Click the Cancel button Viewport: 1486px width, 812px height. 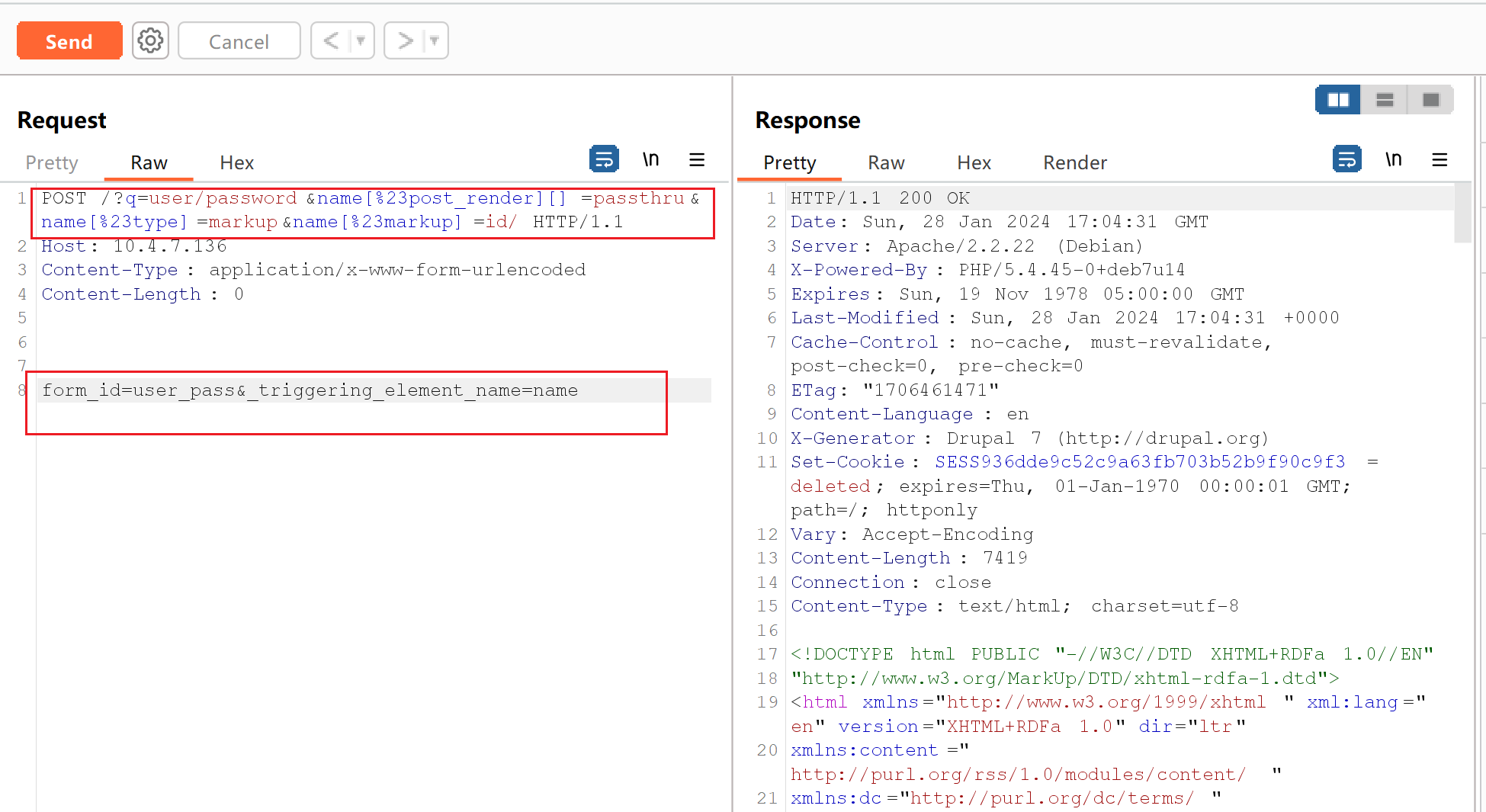pyautogui.click(x=239, y=41)
